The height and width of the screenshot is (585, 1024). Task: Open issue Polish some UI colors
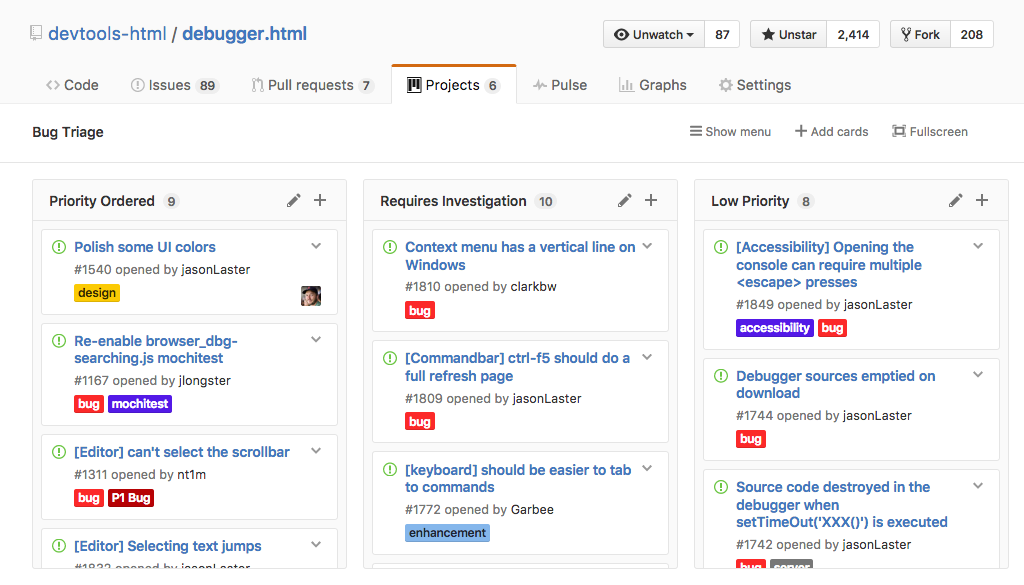click(145, 247)
